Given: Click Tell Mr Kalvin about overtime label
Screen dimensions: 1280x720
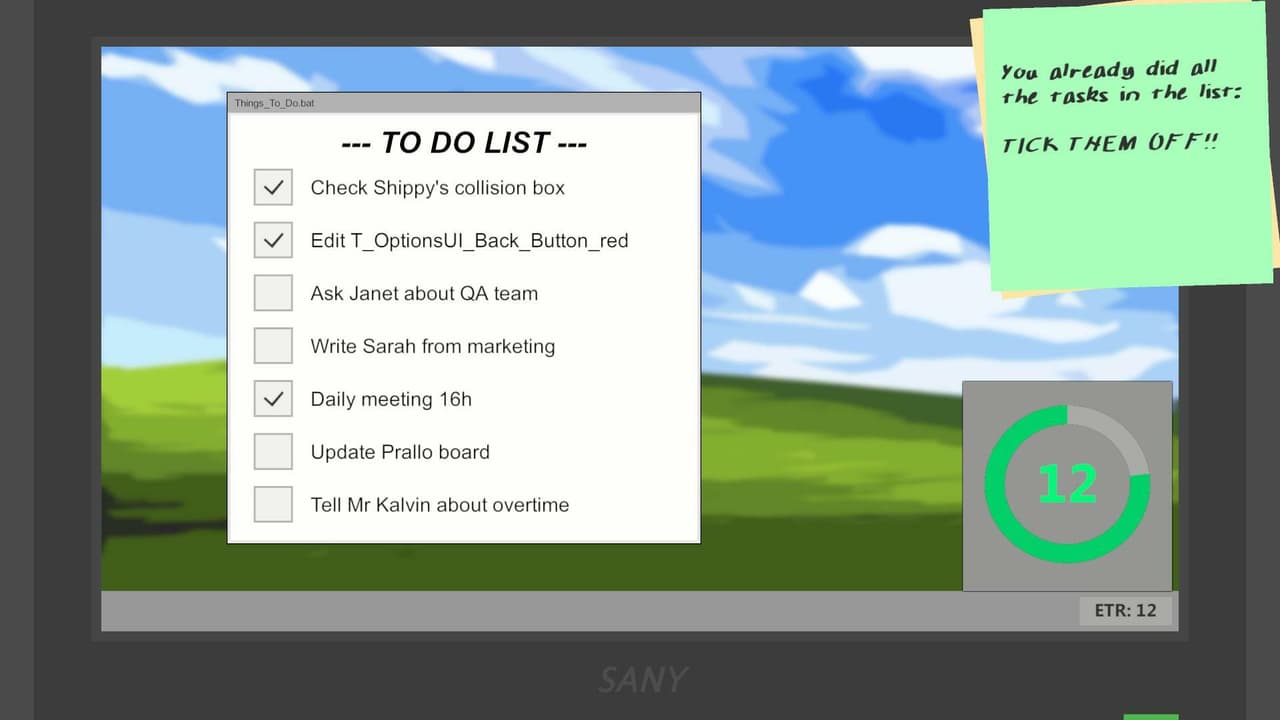Looking at the screenshot, I should (440, 505).
